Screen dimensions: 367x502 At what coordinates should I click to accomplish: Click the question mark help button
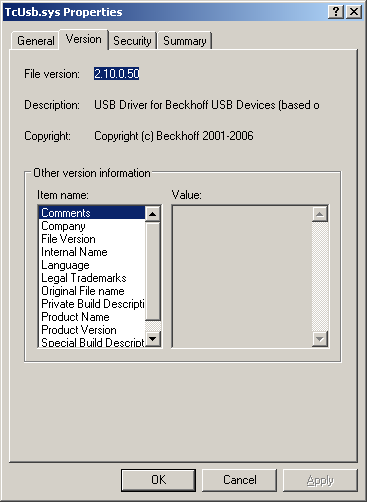point(336,12)
